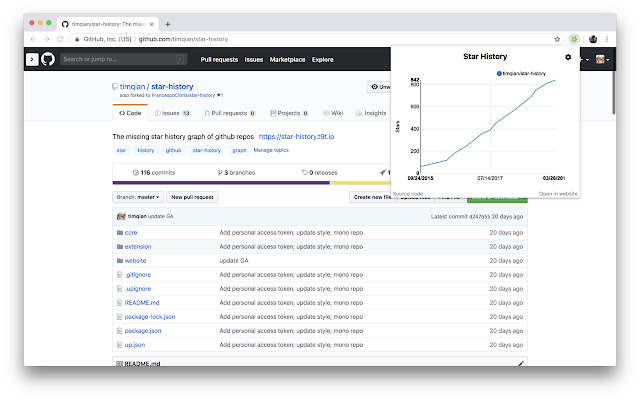This screenshot has height=400, width=640.
Task: Open the package.json file
Action: [143, 331]
